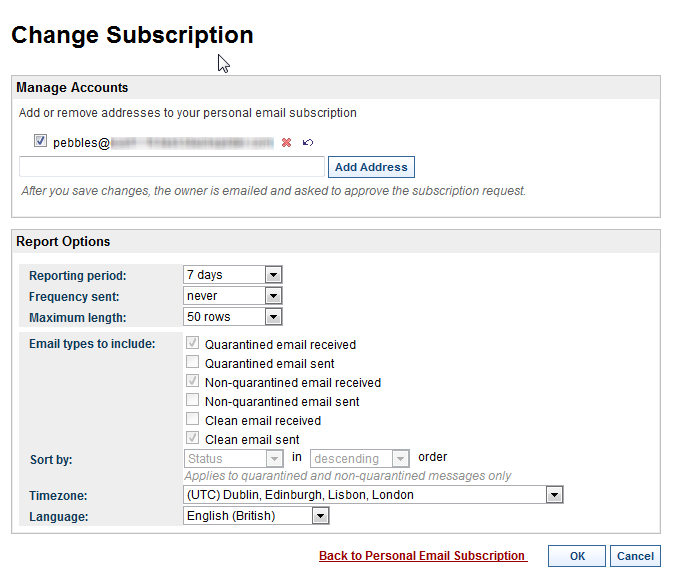Toggle the pebbles@ address checkbox

[40, 141]
